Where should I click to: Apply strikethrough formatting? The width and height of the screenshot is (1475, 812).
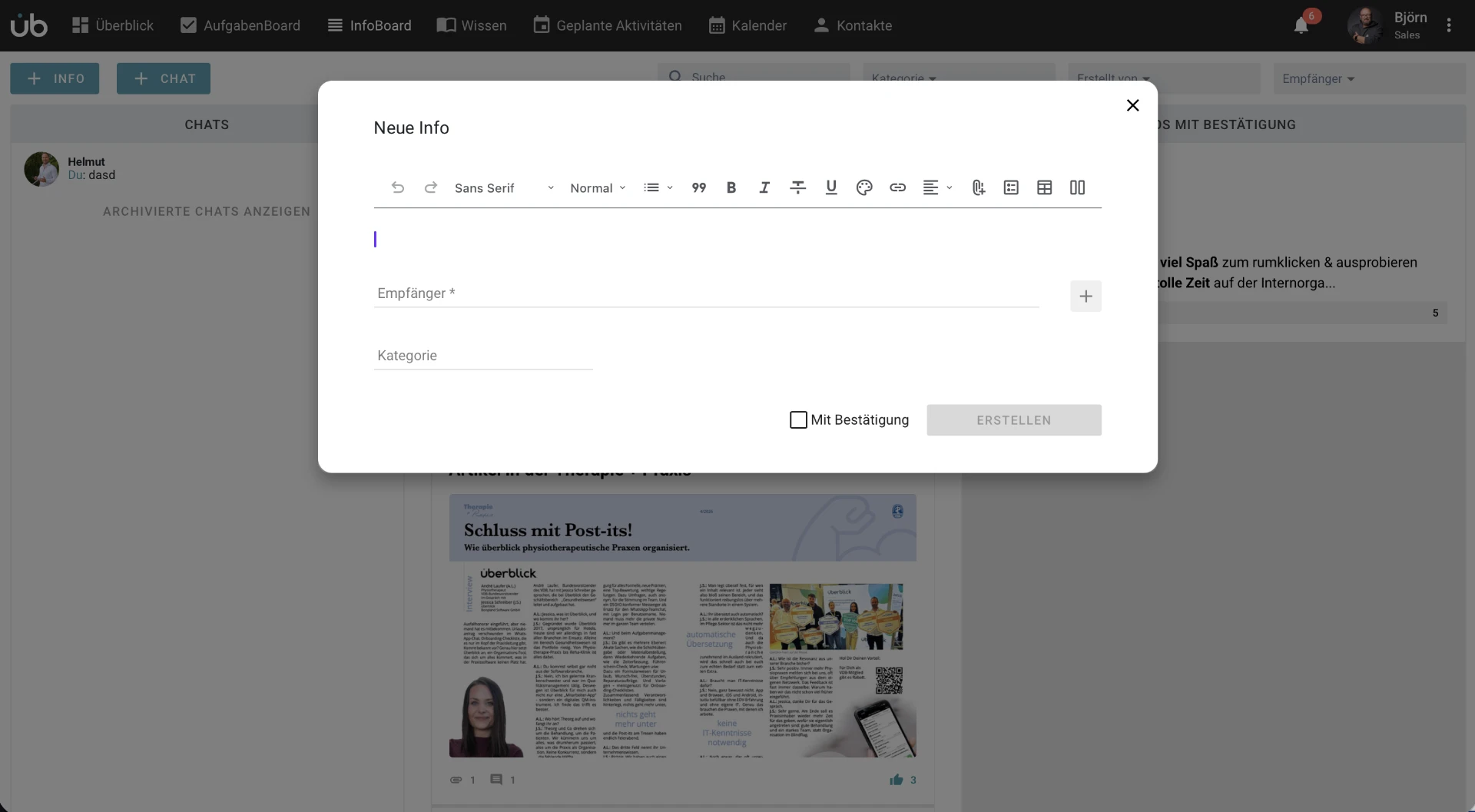coord(798,187)
